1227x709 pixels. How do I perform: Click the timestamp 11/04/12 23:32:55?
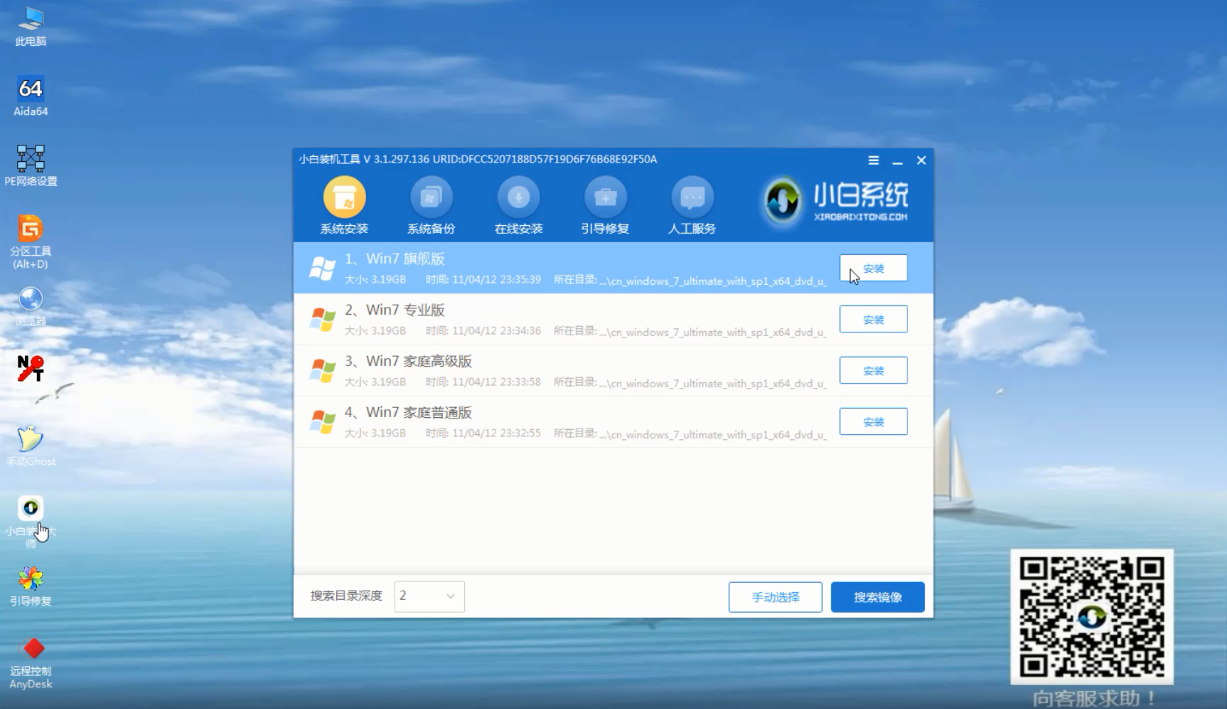[496, 433]
